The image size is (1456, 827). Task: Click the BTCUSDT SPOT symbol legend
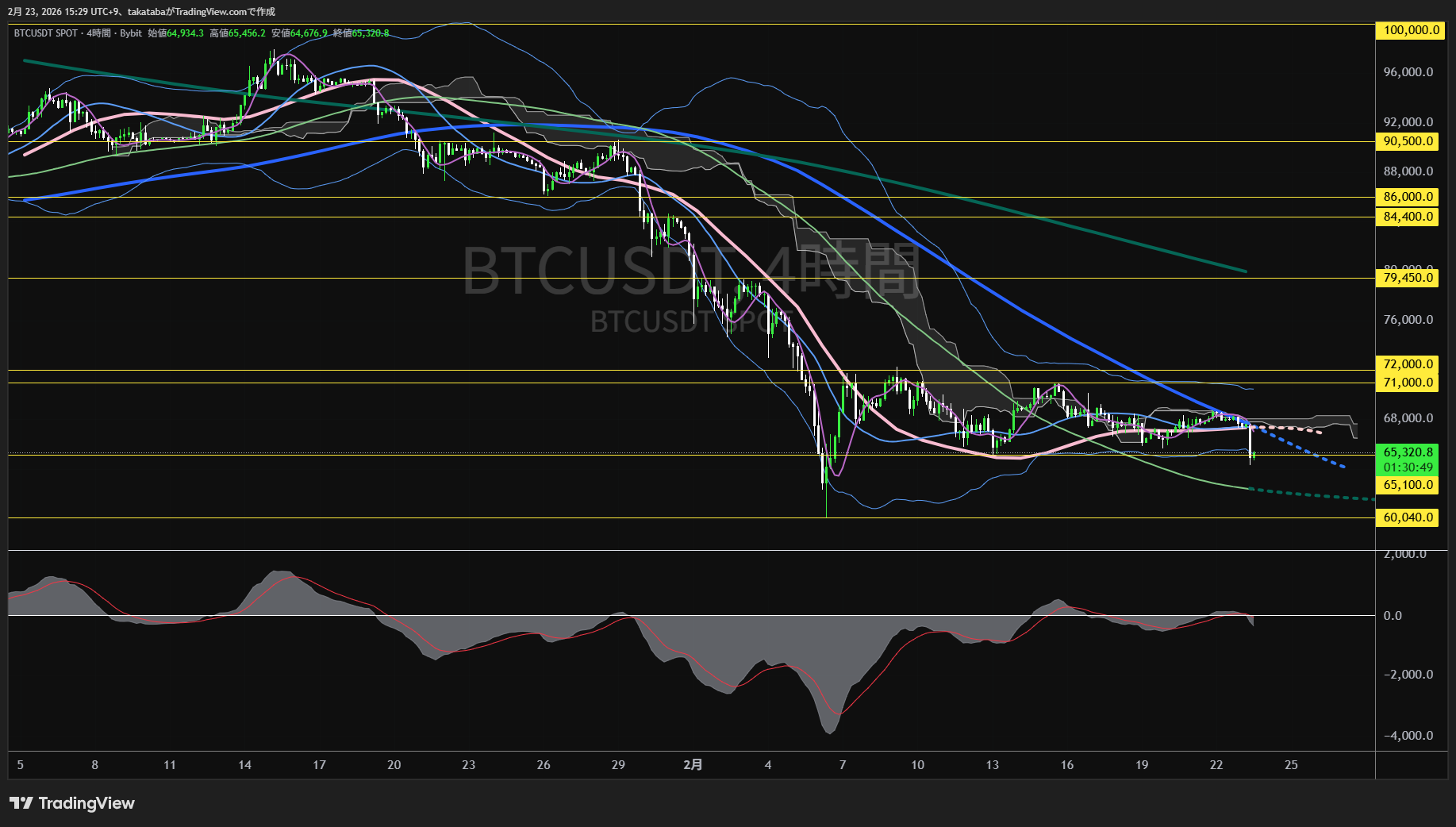pos(46,33)
